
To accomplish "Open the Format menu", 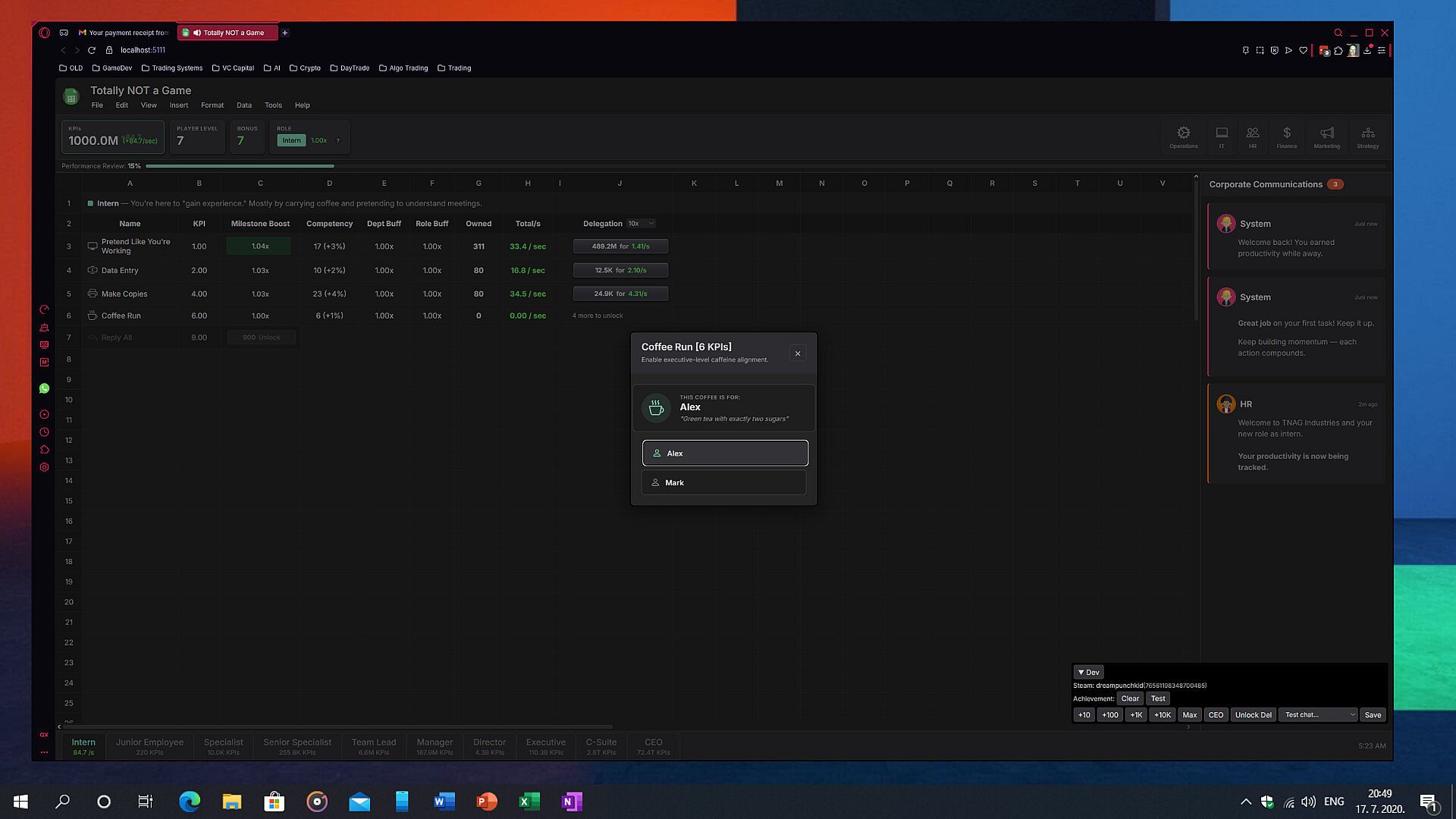I will pyautogui.click(x=212, y=105).
